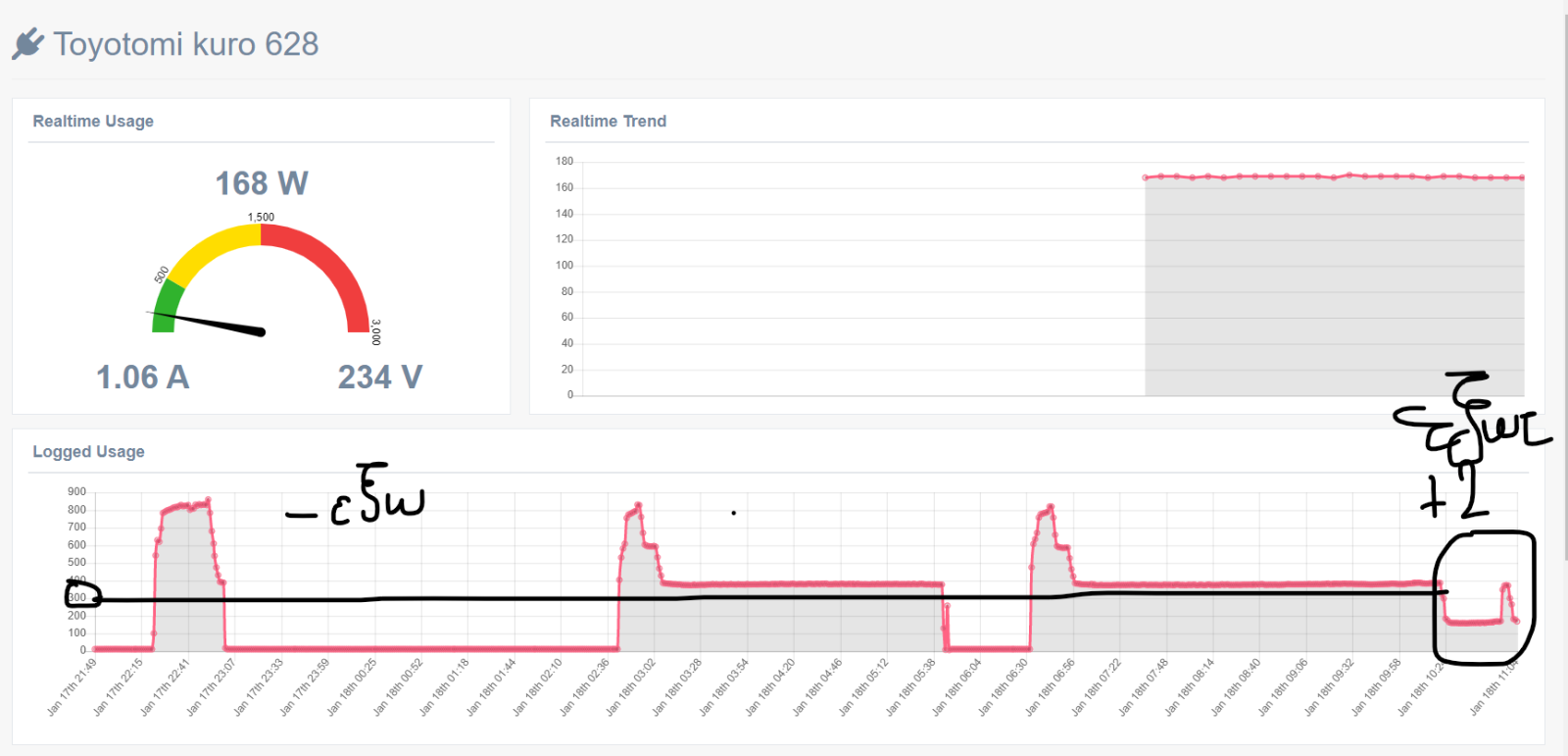Click the 3,000 label at the gauge end
The width and height of the screenshot is (1568, 756).
(x=376, y=331)
